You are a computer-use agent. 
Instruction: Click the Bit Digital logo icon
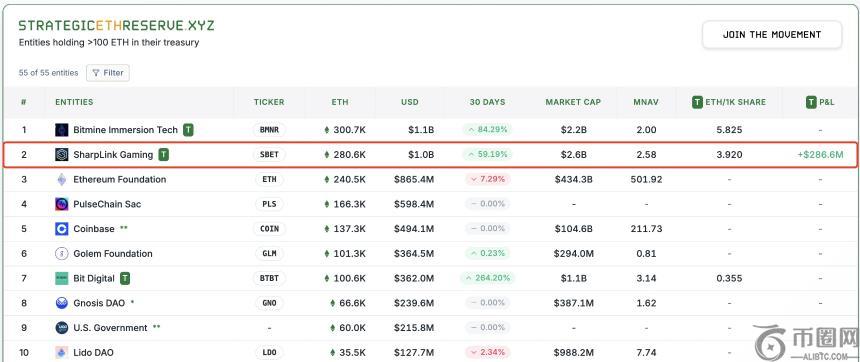[x=61, y=278]
